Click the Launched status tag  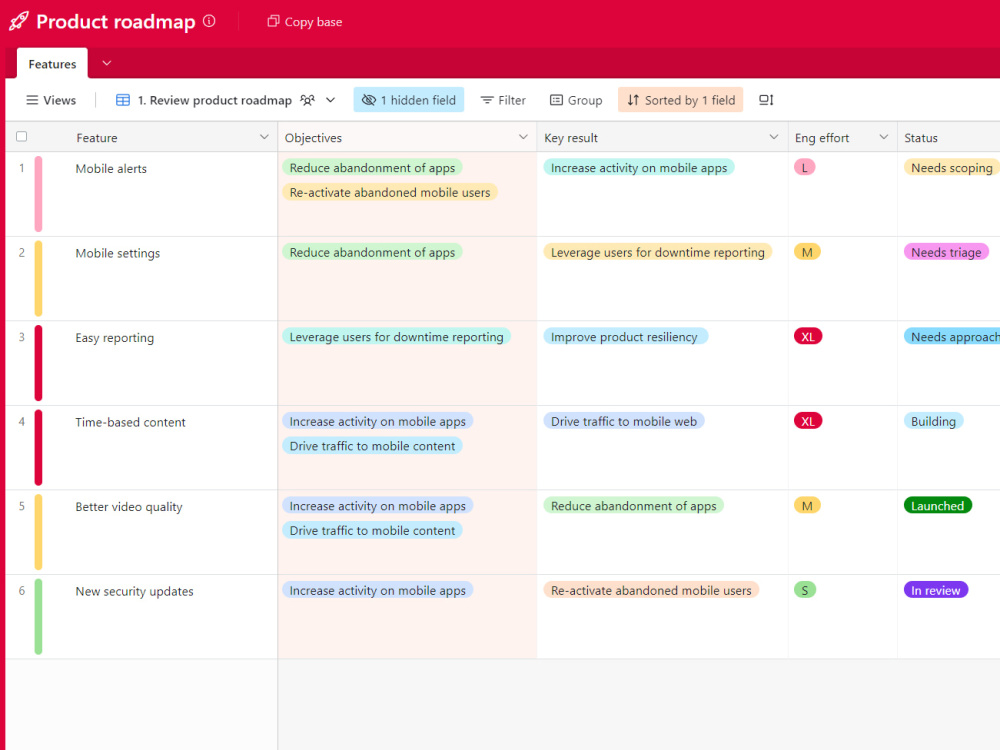pyautogui.click(x=938, y=506)
